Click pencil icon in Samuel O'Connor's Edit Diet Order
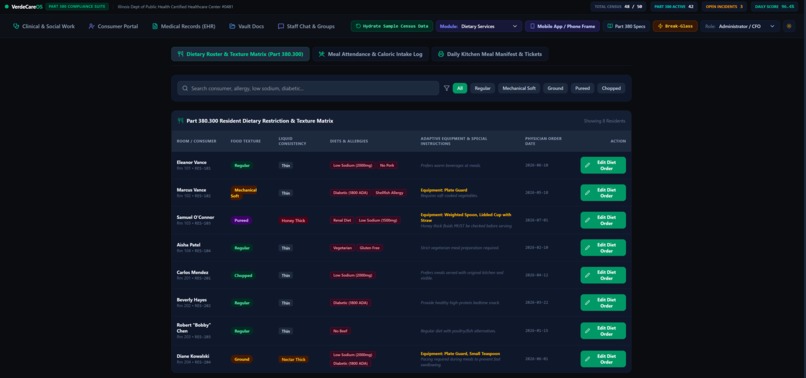Screen dimensions: 806x378 coord(588,220)
